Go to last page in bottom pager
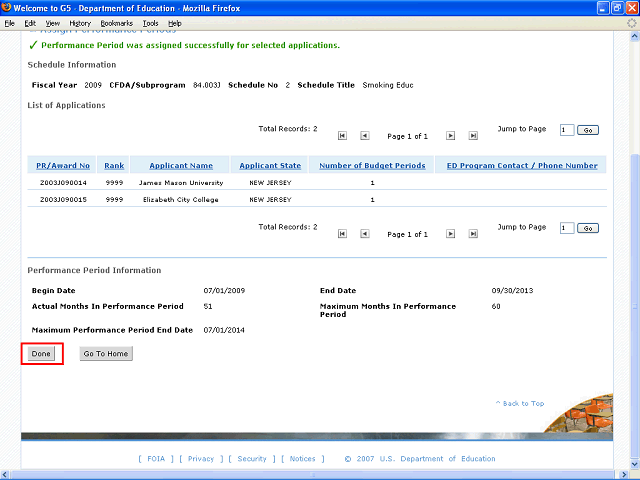640x480 pixels. click(473, 233)
